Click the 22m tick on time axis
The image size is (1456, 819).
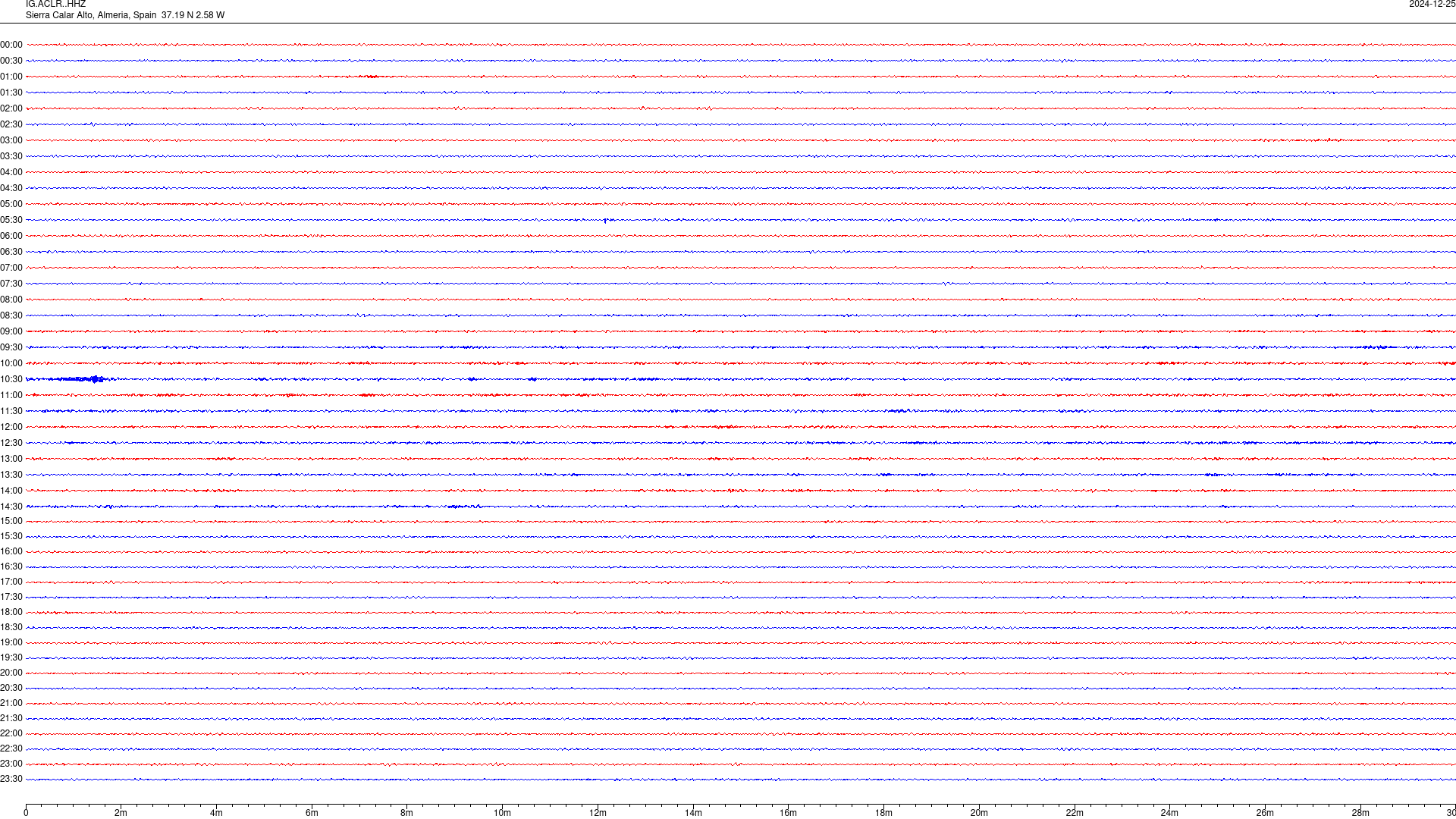(x=1075, y=813)
